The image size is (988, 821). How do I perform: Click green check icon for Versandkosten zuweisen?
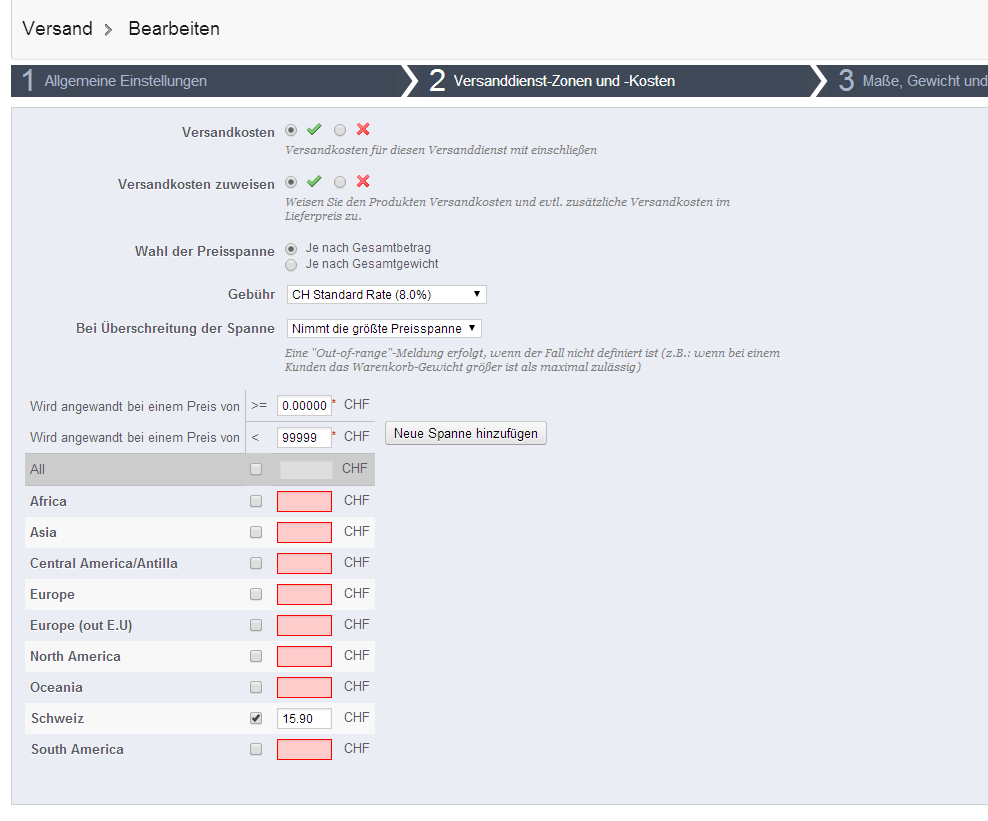click(x=314, y=182)
